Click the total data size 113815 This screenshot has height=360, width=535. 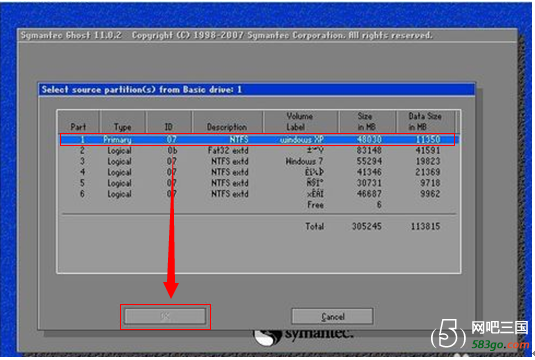coord(425,227)
